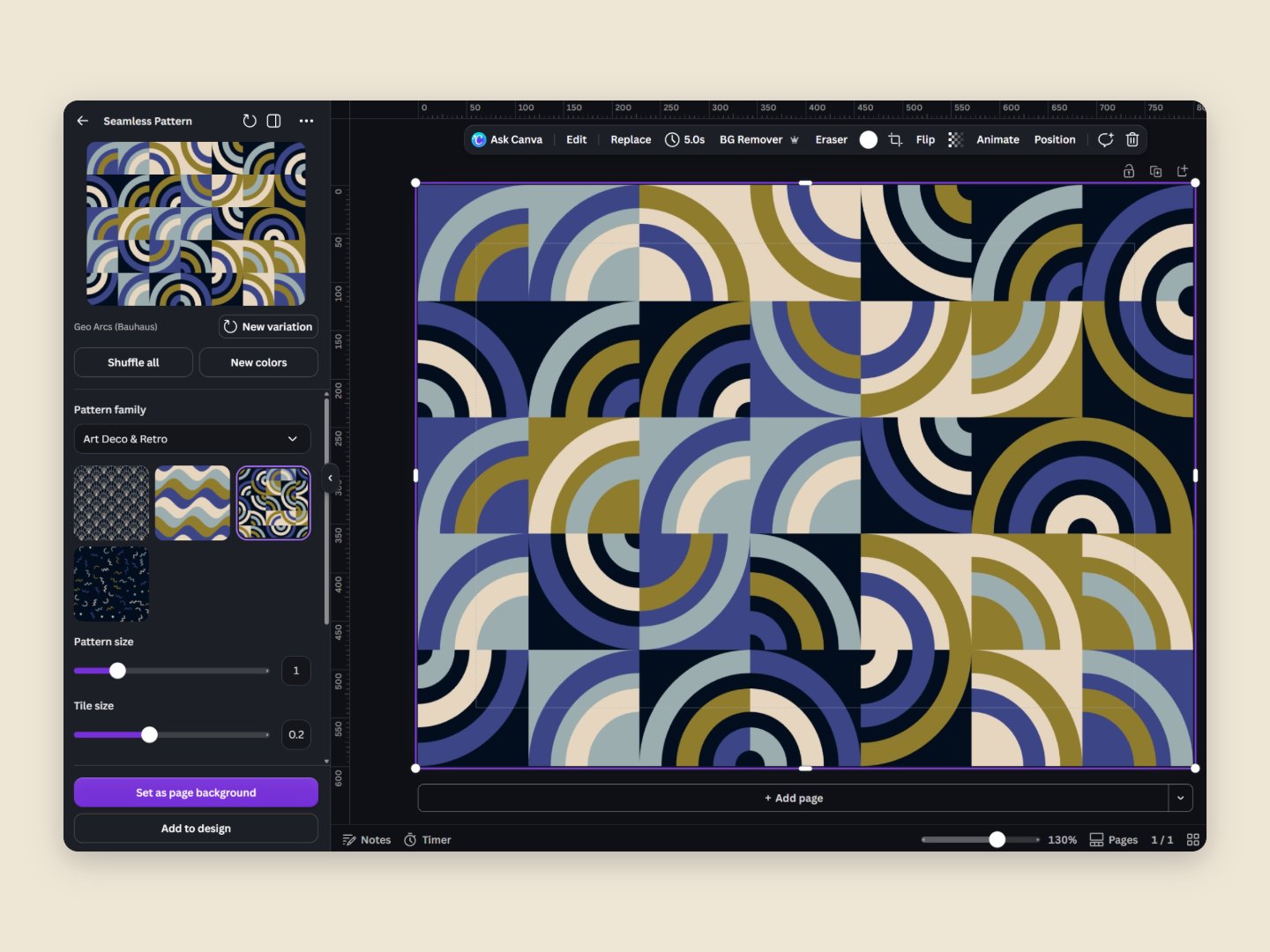Lock the page with padlock icon
Screen dimensions: 1270x952
click(x=1129, y=171)
